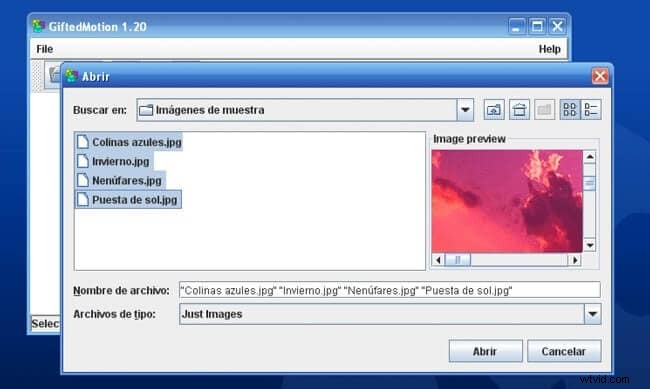This screenshot has width=650, height=389.
Task: Click the folder icon in Buscar en combo
Action: [x=146, y=110]
